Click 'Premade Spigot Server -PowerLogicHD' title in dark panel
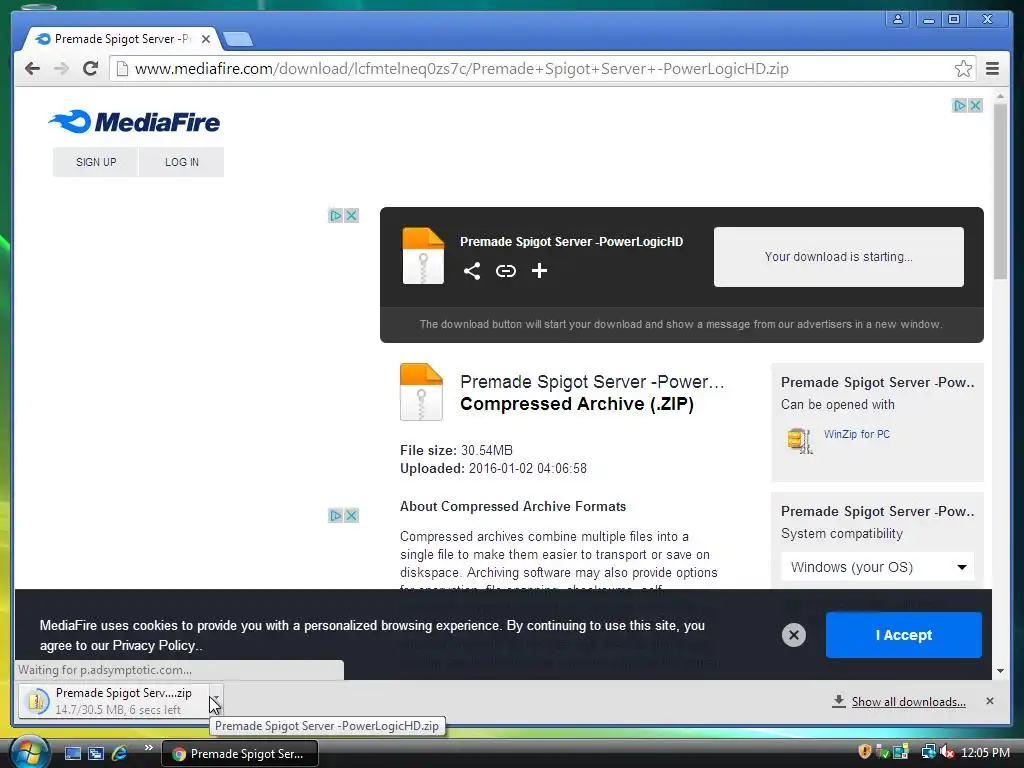1024x768 pixels. pyautogui.click(x=571, y=242)
